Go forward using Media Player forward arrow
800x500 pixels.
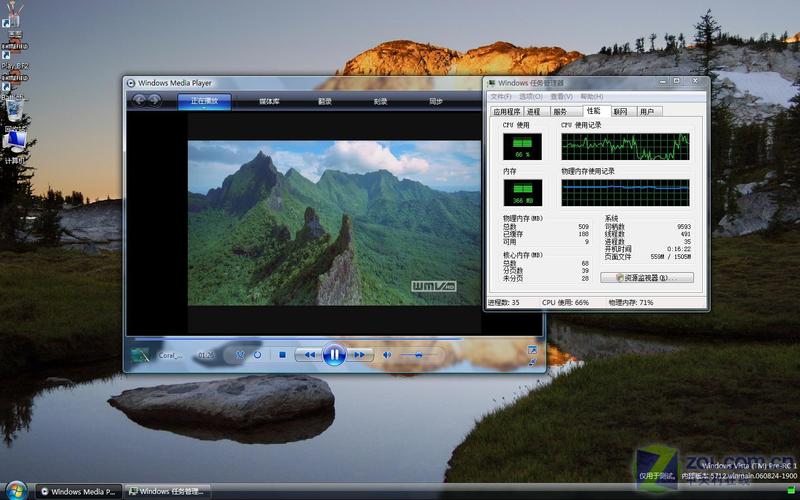(155, 100)
